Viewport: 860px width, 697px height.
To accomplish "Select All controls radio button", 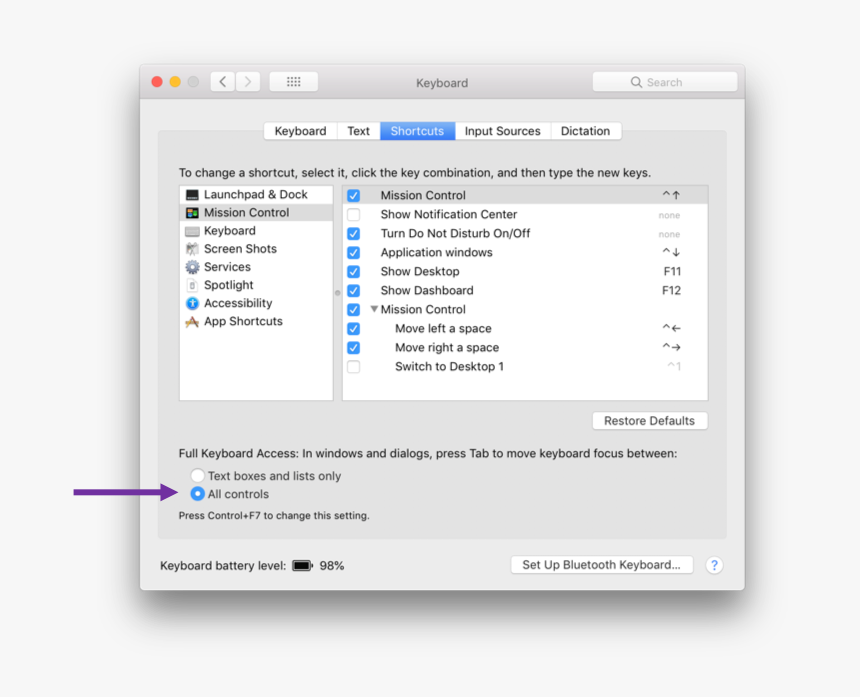I will [x=197, y=494].
